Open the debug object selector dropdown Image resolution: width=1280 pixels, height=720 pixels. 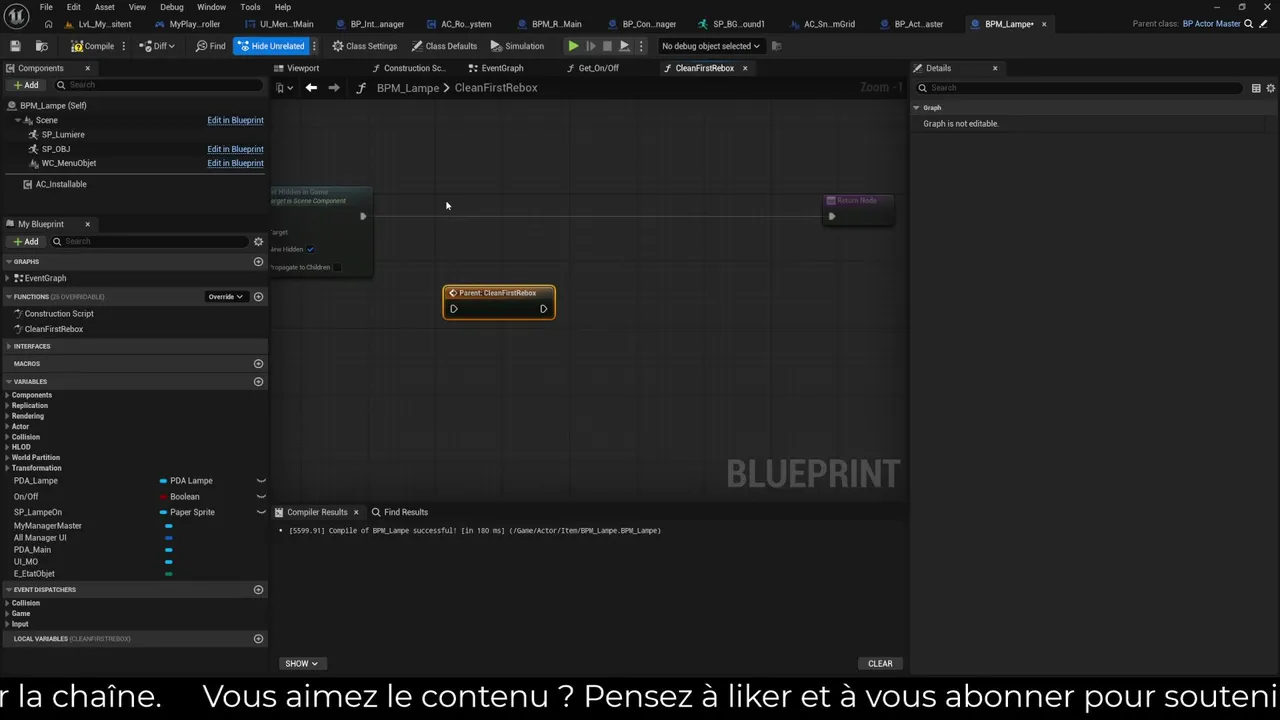pyautogui.click(x=711, y=46)
